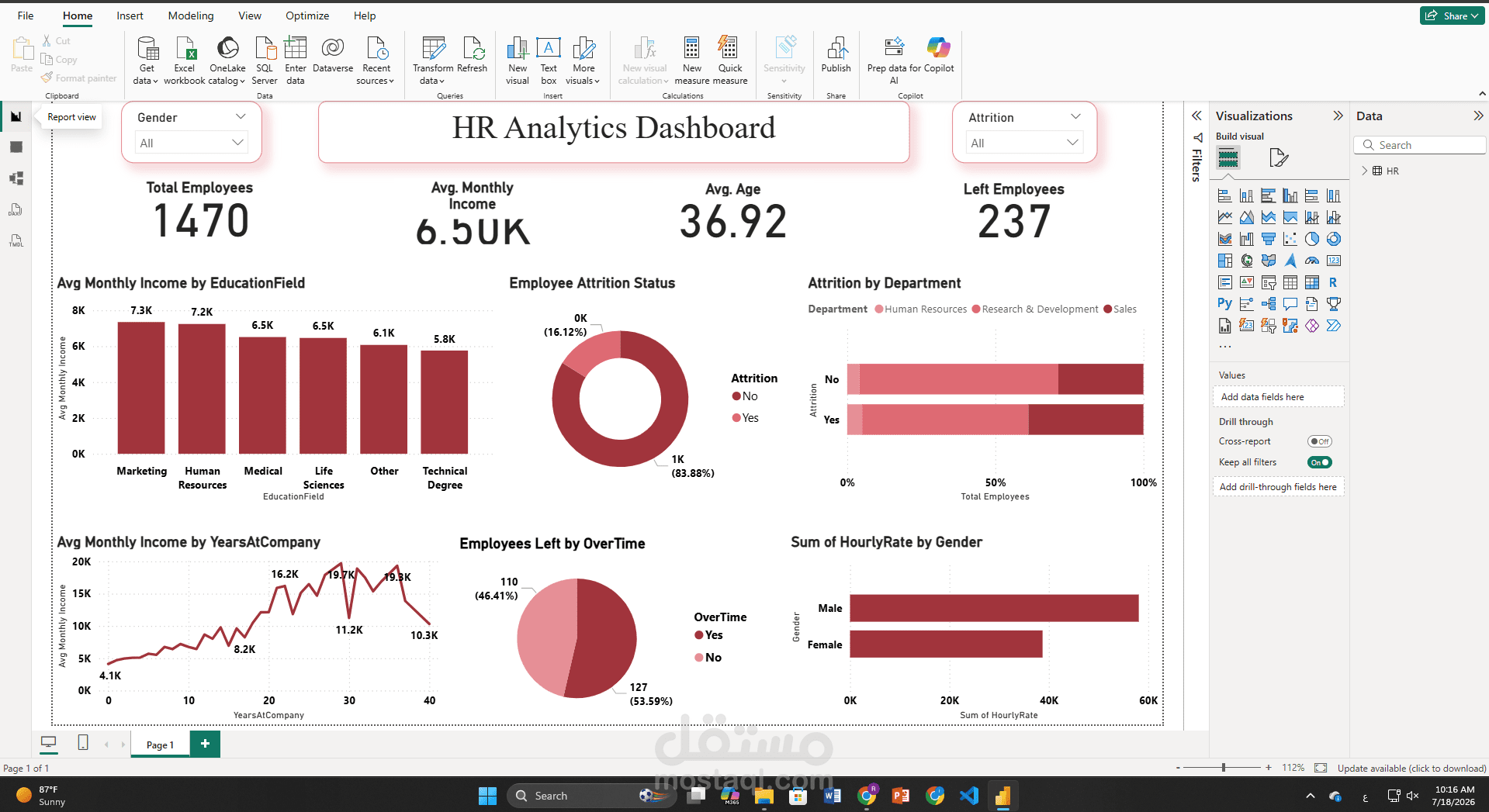Open the Attrition slicer All dropdown

click(1024, 143)
